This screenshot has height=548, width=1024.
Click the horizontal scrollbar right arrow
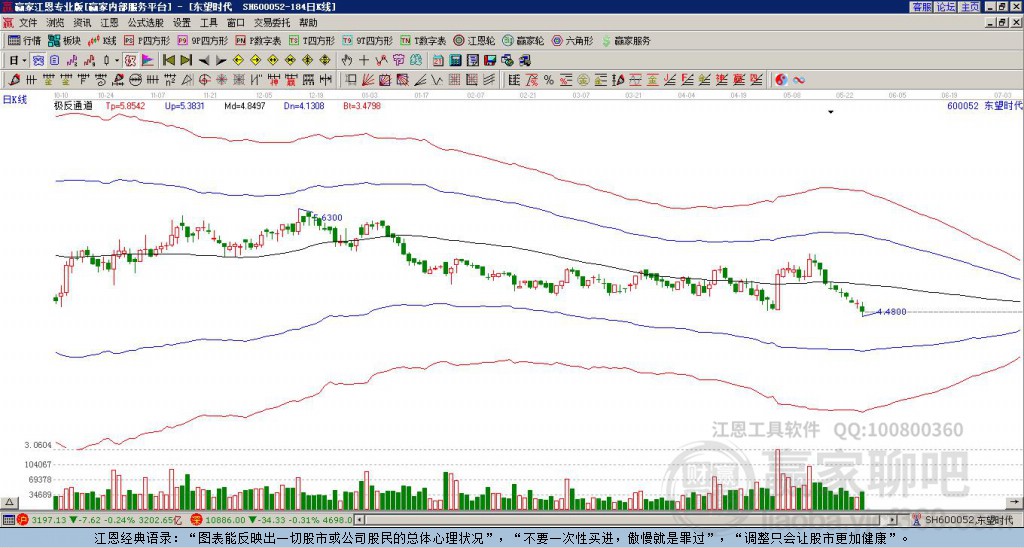point(893,520)
